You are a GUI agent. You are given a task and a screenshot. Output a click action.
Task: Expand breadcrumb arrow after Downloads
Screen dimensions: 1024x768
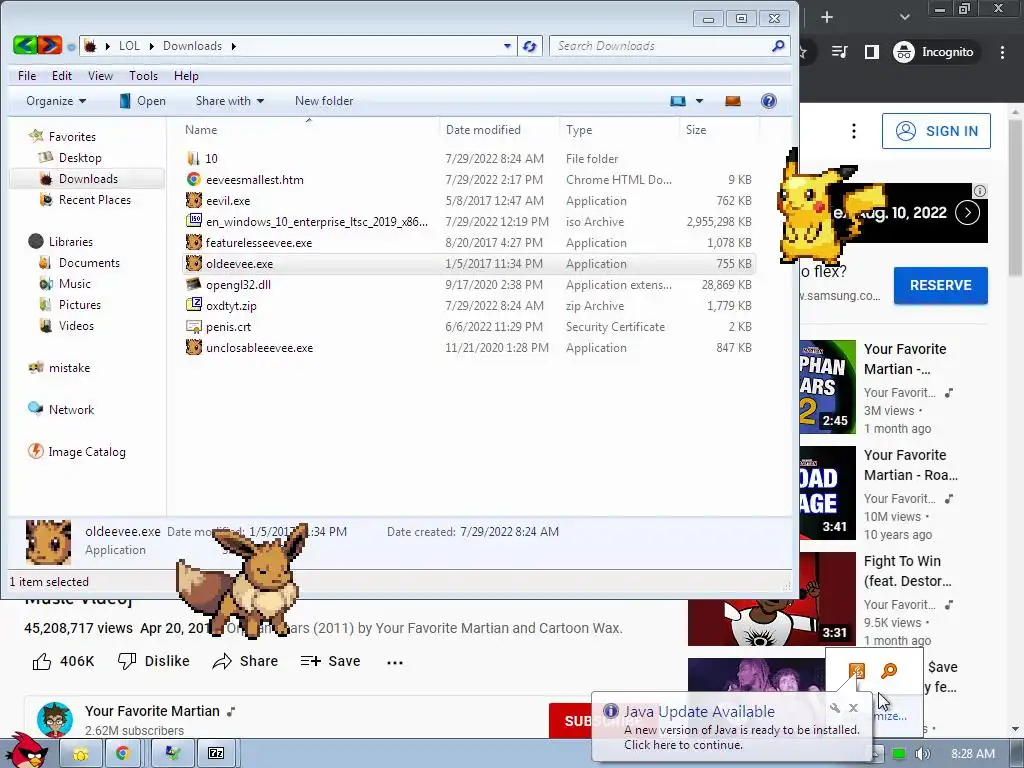click(233, 46)
